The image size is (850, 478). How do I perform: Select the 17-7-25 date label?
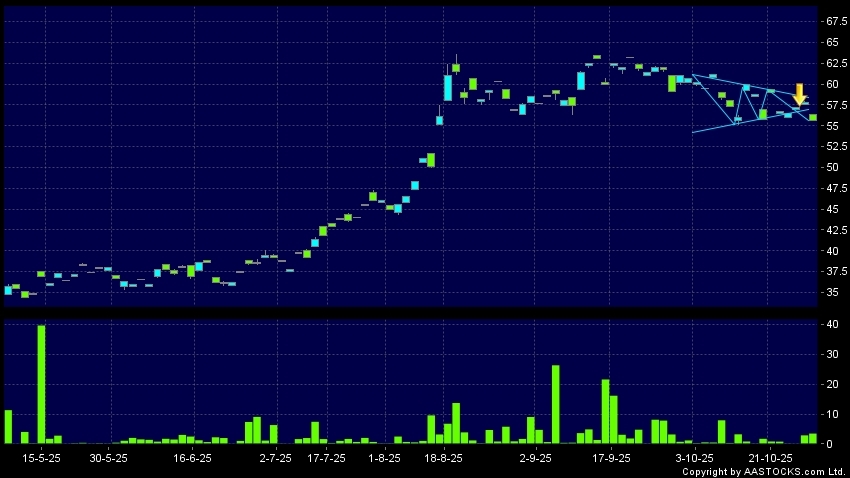326,458
